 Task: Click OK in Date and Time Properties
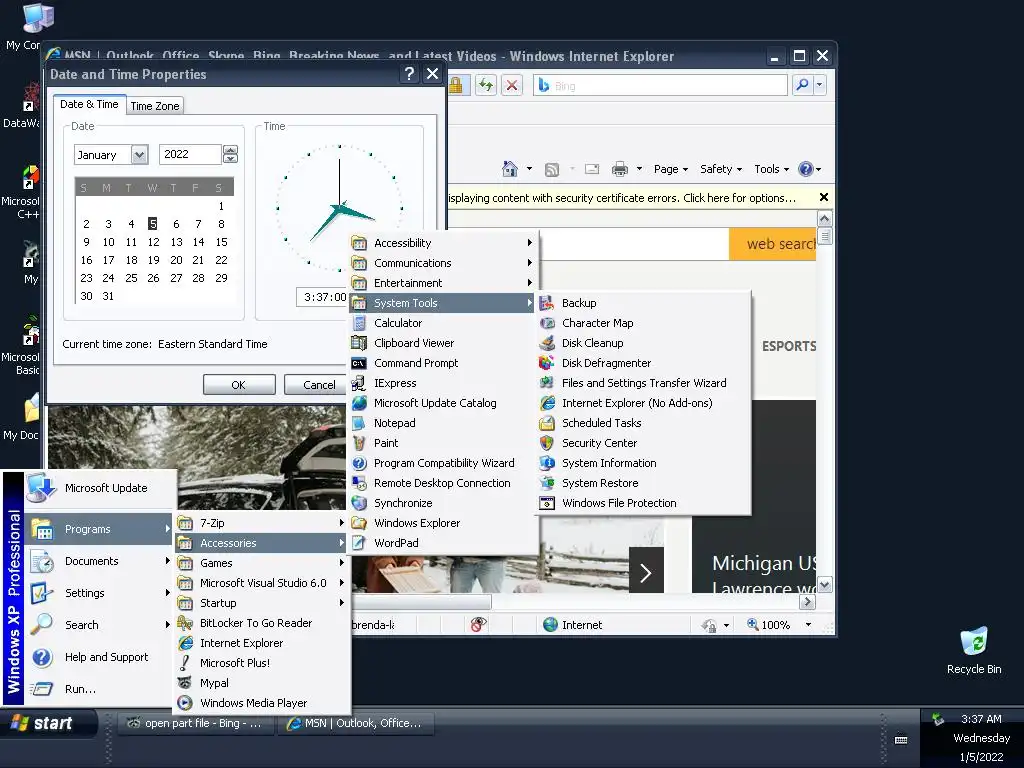[x=239, y=385]
